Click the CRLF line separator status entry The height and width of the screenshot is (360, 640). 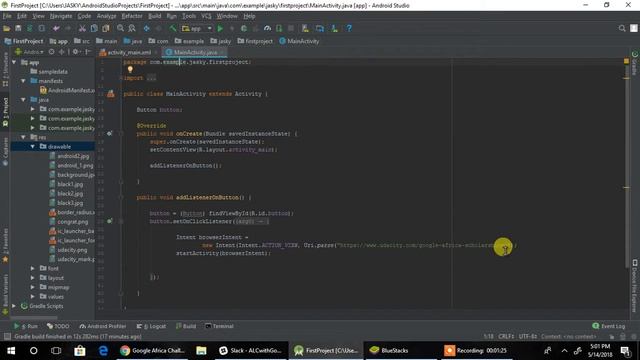point(506,336)
